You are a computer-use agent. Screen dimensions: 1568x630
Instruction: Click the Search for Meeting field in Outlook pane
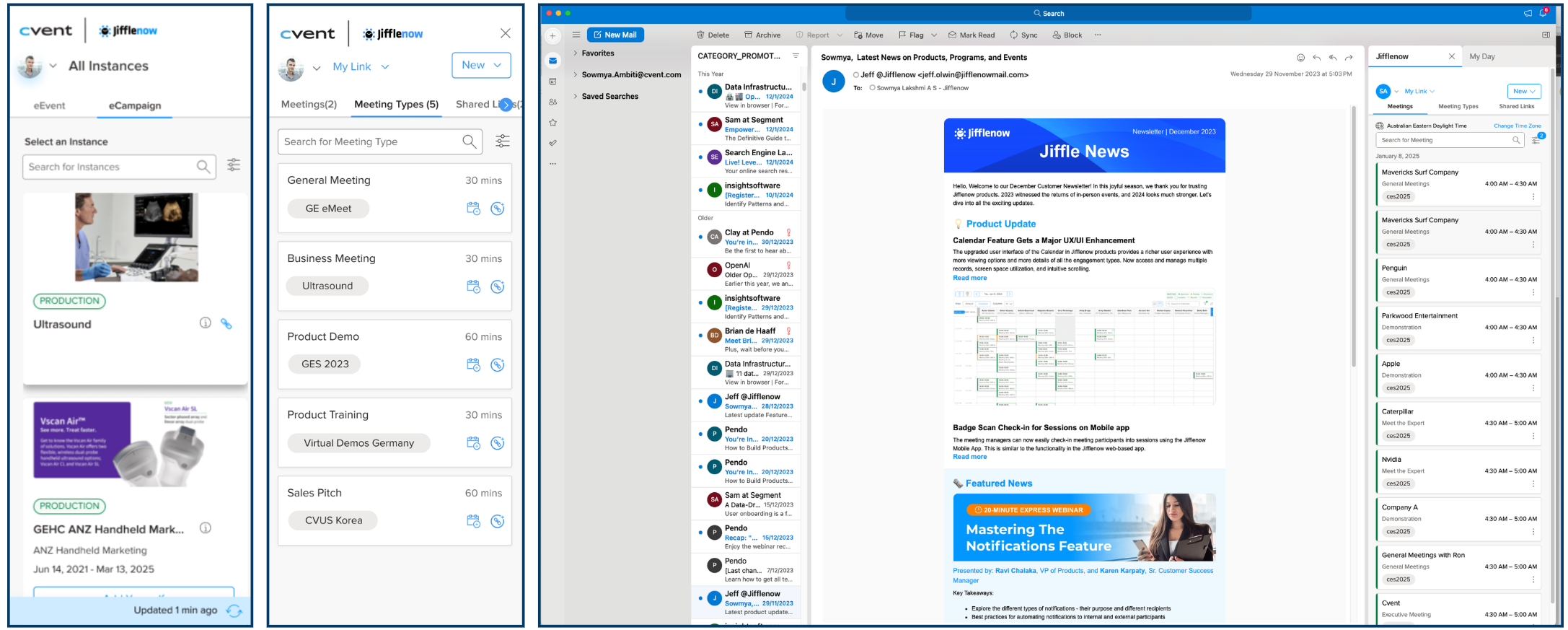(x=1450, y=140)
